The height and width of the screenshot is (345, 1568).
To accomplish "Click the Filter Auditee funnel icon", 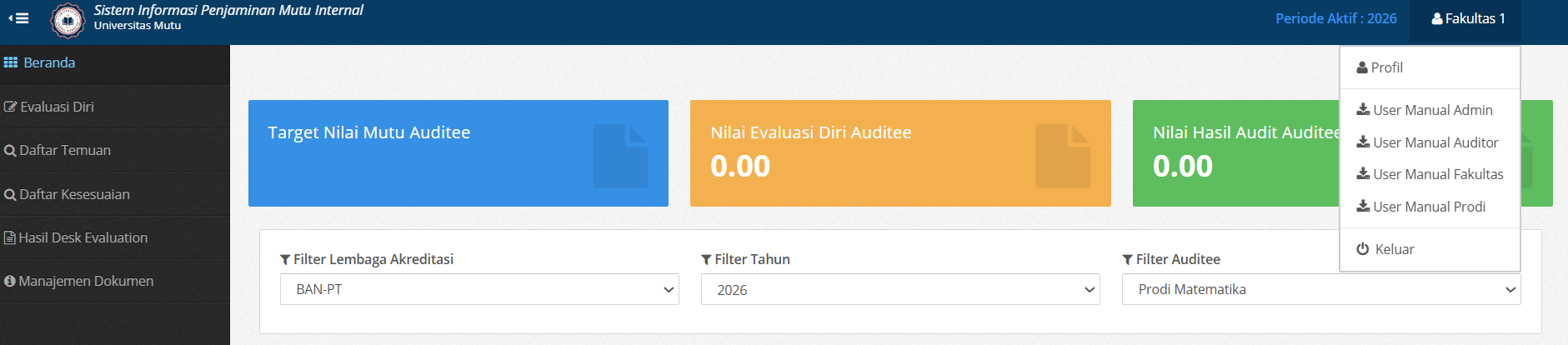I will click(x=1128, y=260).
